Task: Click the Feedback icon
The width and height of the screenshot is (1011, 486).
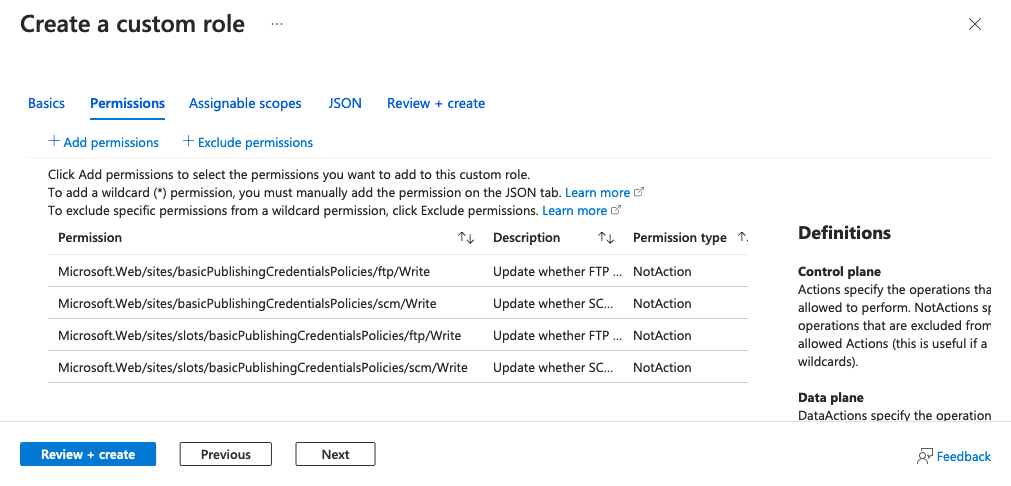Action: [x=925, y=456]
